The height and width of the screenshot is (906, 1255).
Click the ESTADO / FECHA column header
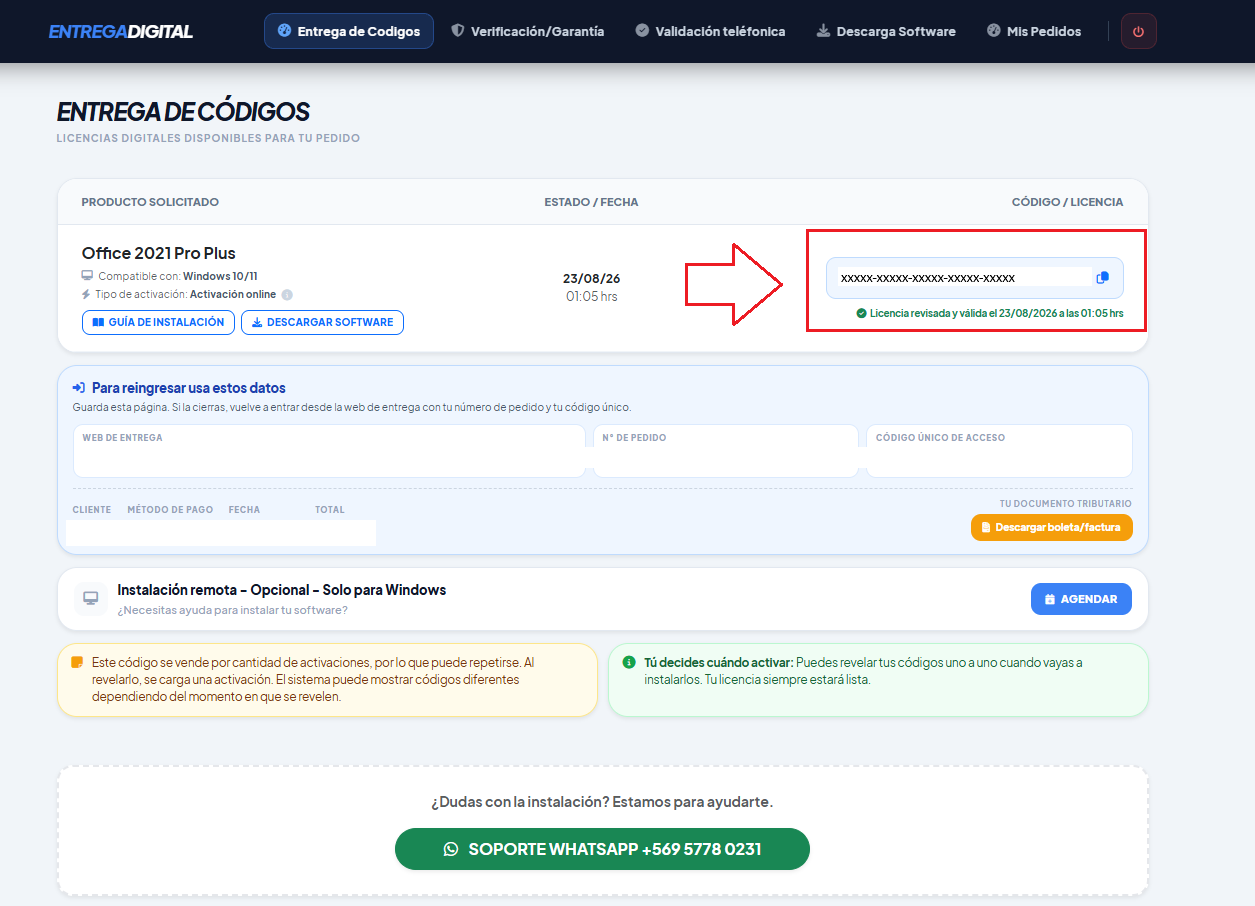(x=591, y=202)
